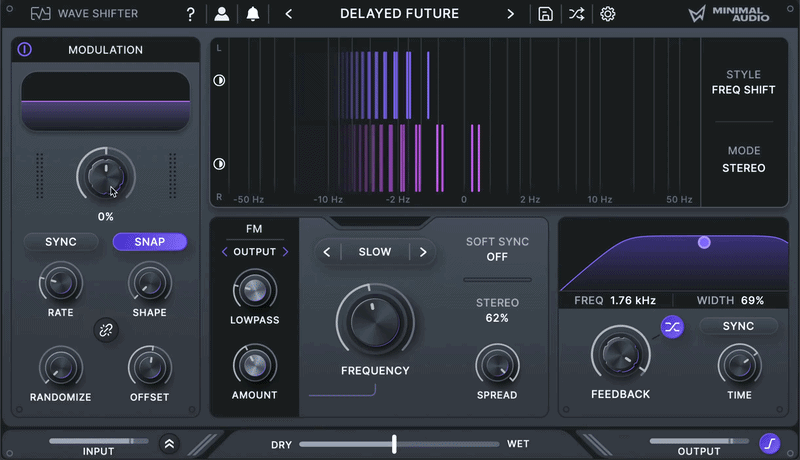This screenshot has width=800, height=460.
Task: Toggle output soft clip icon
Action: coord(769,443)
